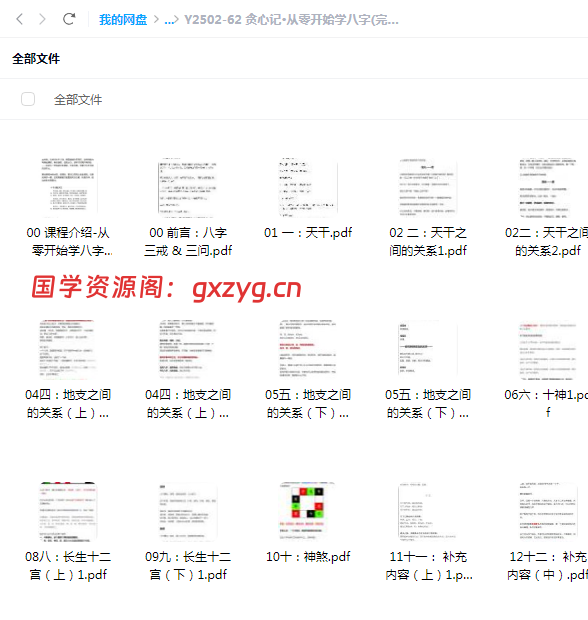Viewport: 588px width, 620px height.
Task: Open 08八：长生十二宫（上）1.pdf icon
Action: [68, 511]
